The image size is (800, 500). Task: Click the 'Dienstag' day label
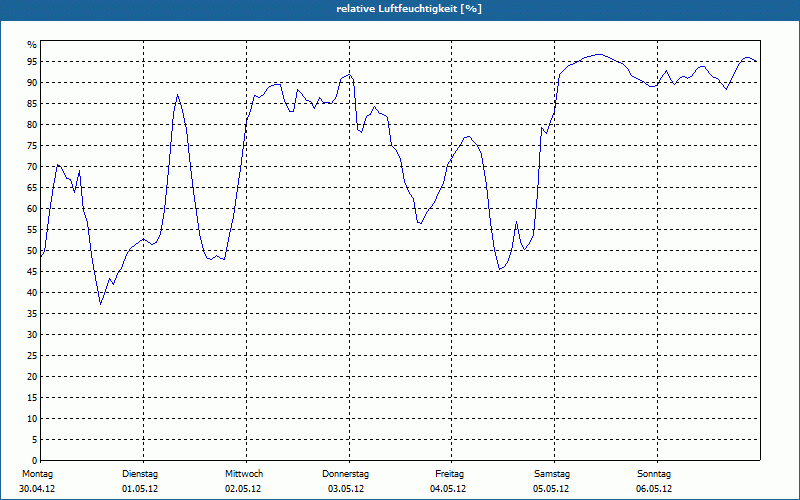coord(140,474)
